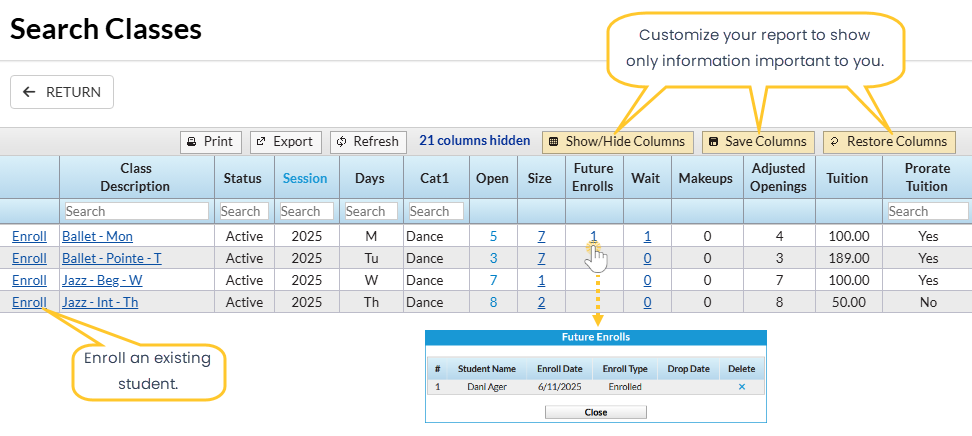
Task: Sort by Size column header
Action: pyautogui.click(x=539, y=178)
